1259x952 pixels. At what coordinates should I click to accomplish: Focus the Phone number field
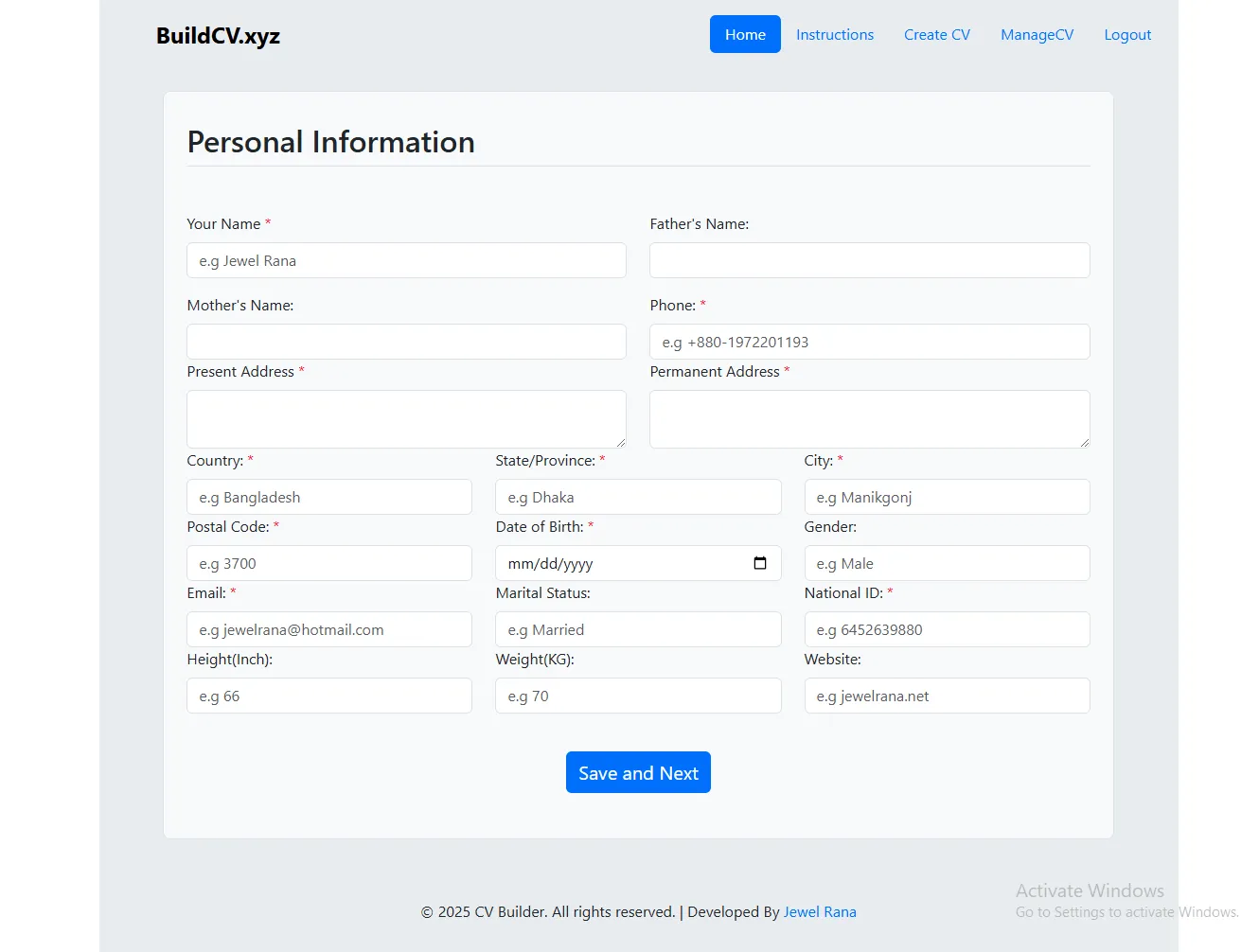[869, 342]
